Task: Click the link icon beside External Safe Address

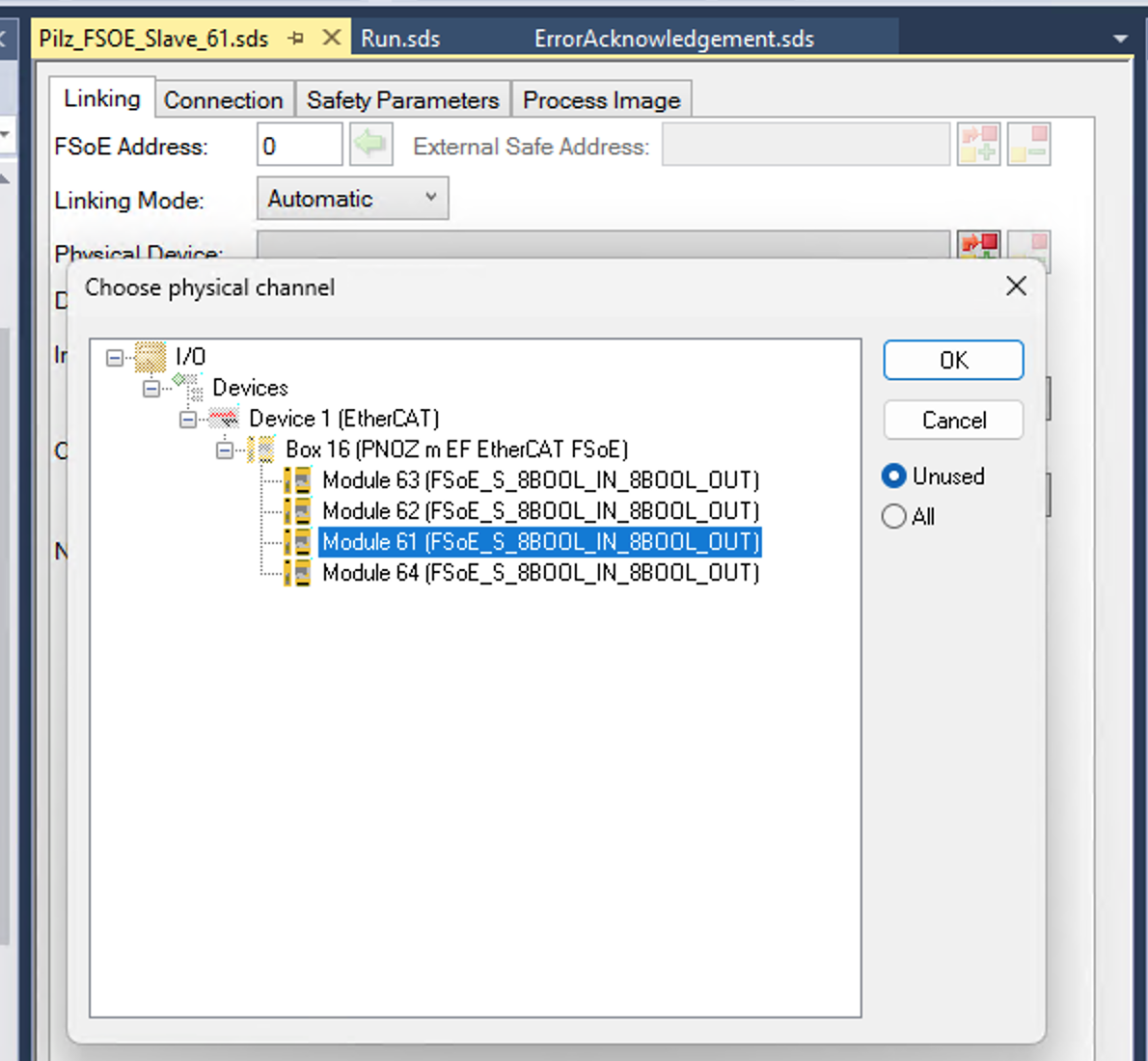Action: tap(979, 145)
